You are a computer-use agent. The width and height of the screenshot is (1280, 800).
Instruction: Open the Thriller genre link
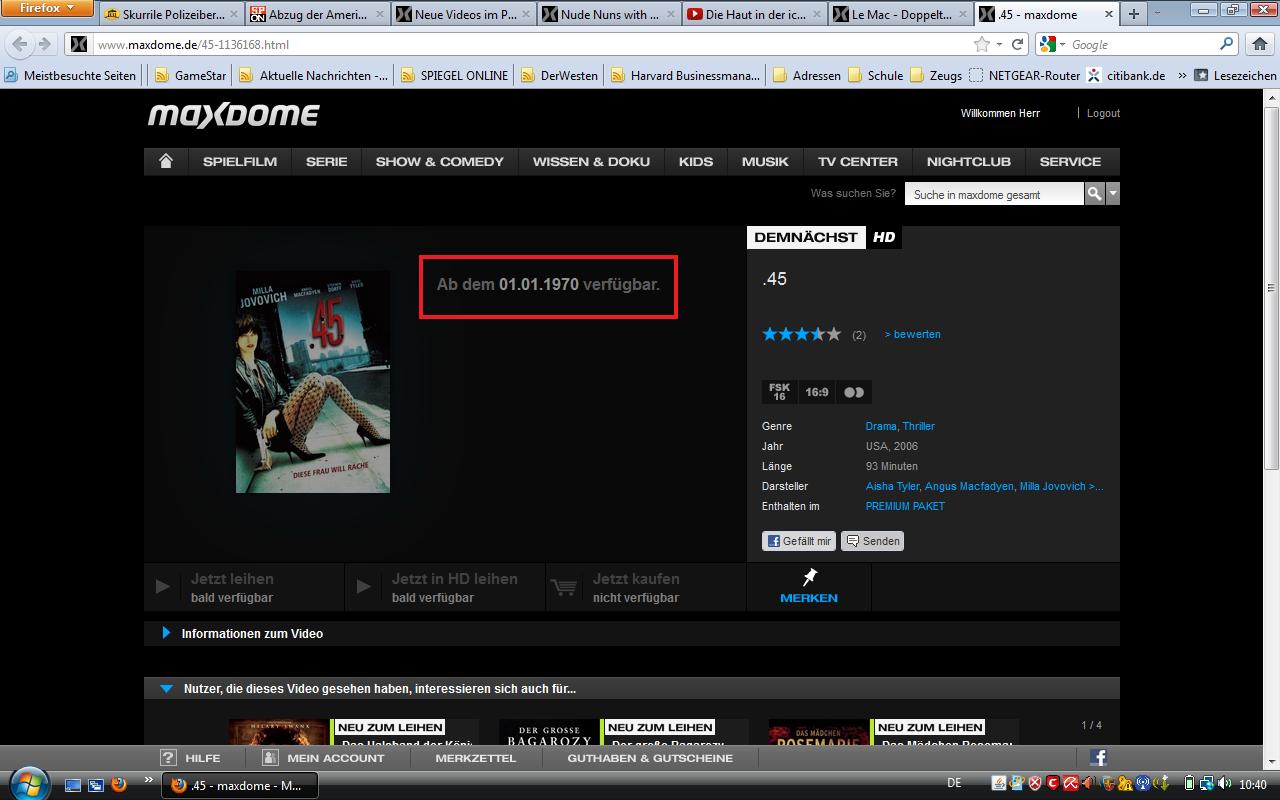(x=918, y=426)
